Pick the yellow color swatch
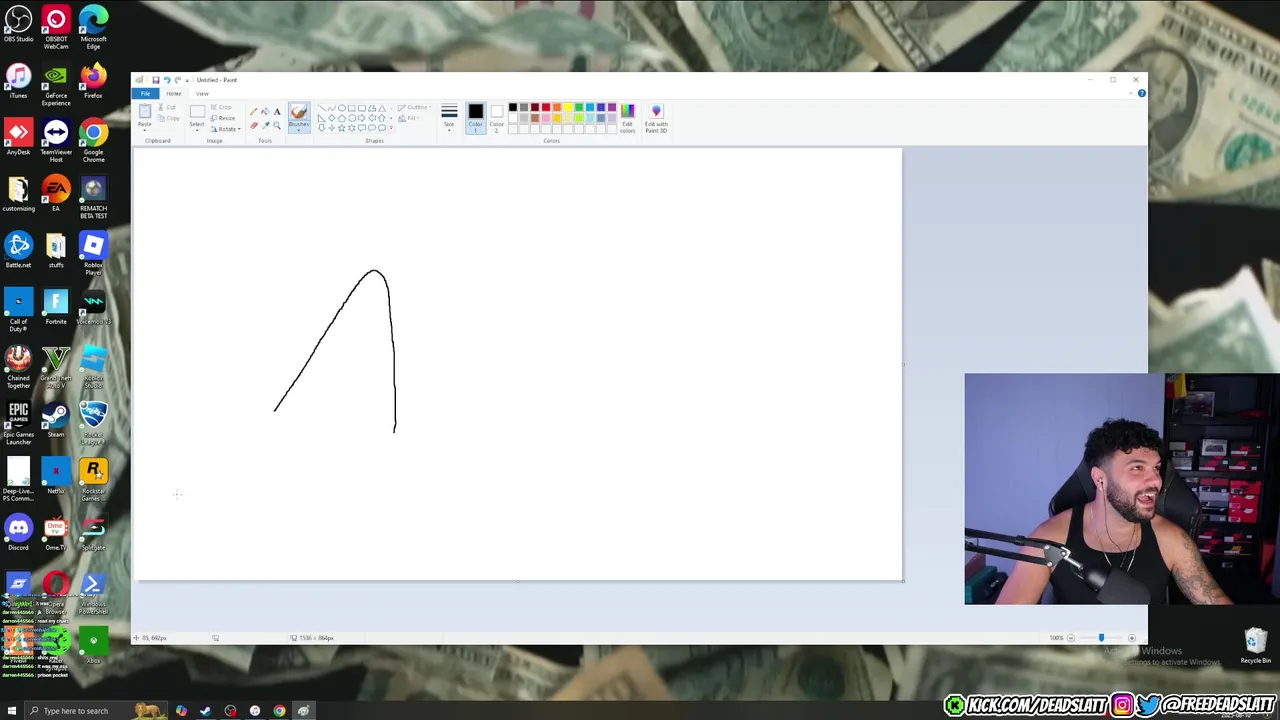Image resolution: width=1280 pixels, height=720 pixels. 568,107
